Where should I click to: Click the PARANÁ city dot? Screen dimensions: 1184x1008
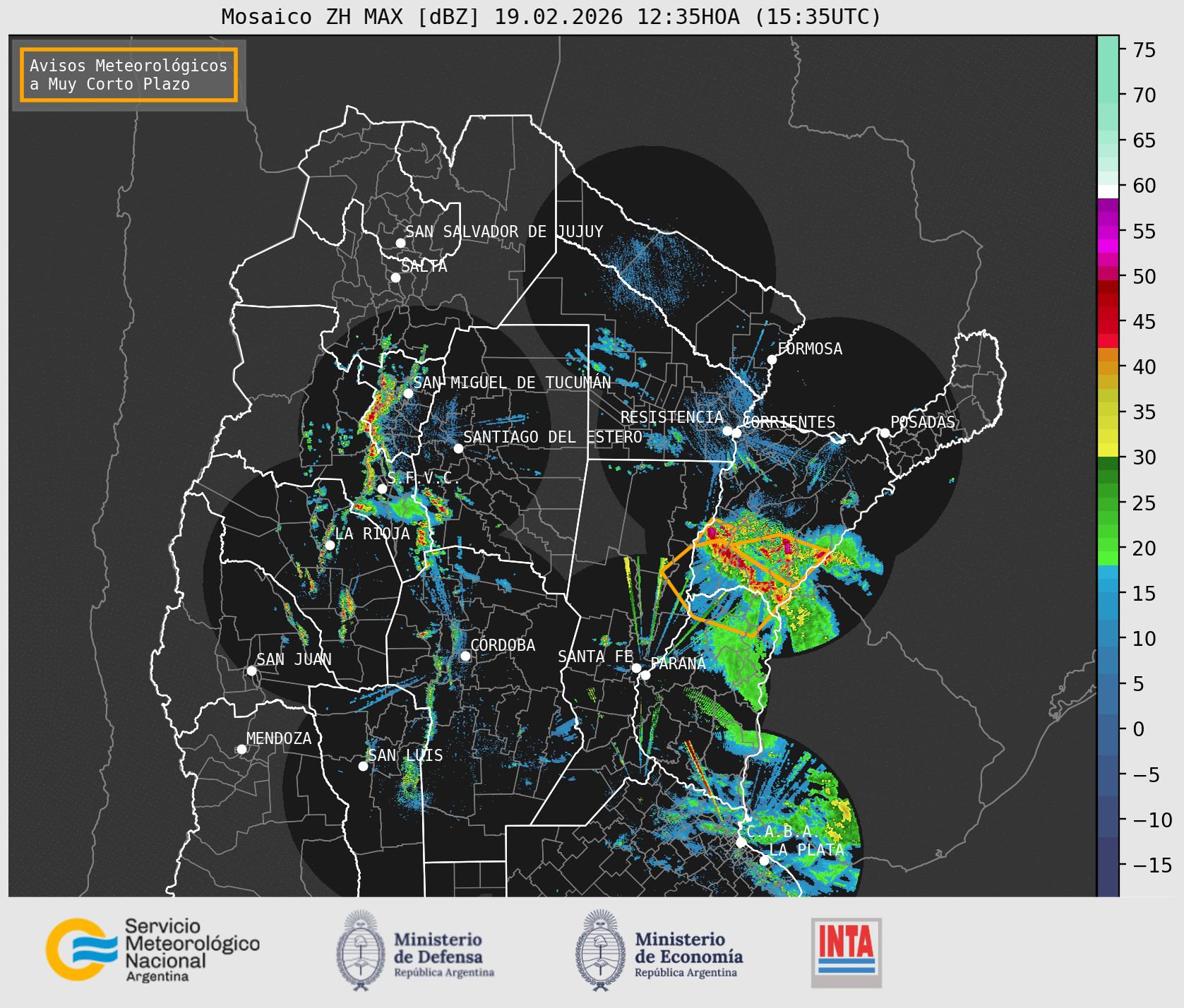645,675
